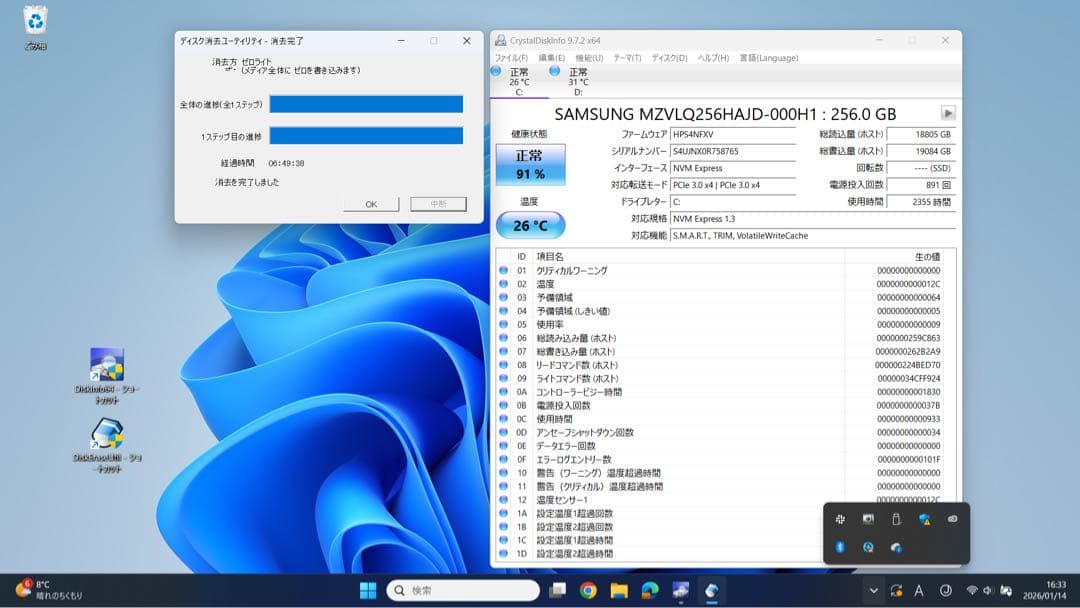
Task: Open ディスク(D) menu in CrystalDiskInfo
Action: [x=669, y=58]
